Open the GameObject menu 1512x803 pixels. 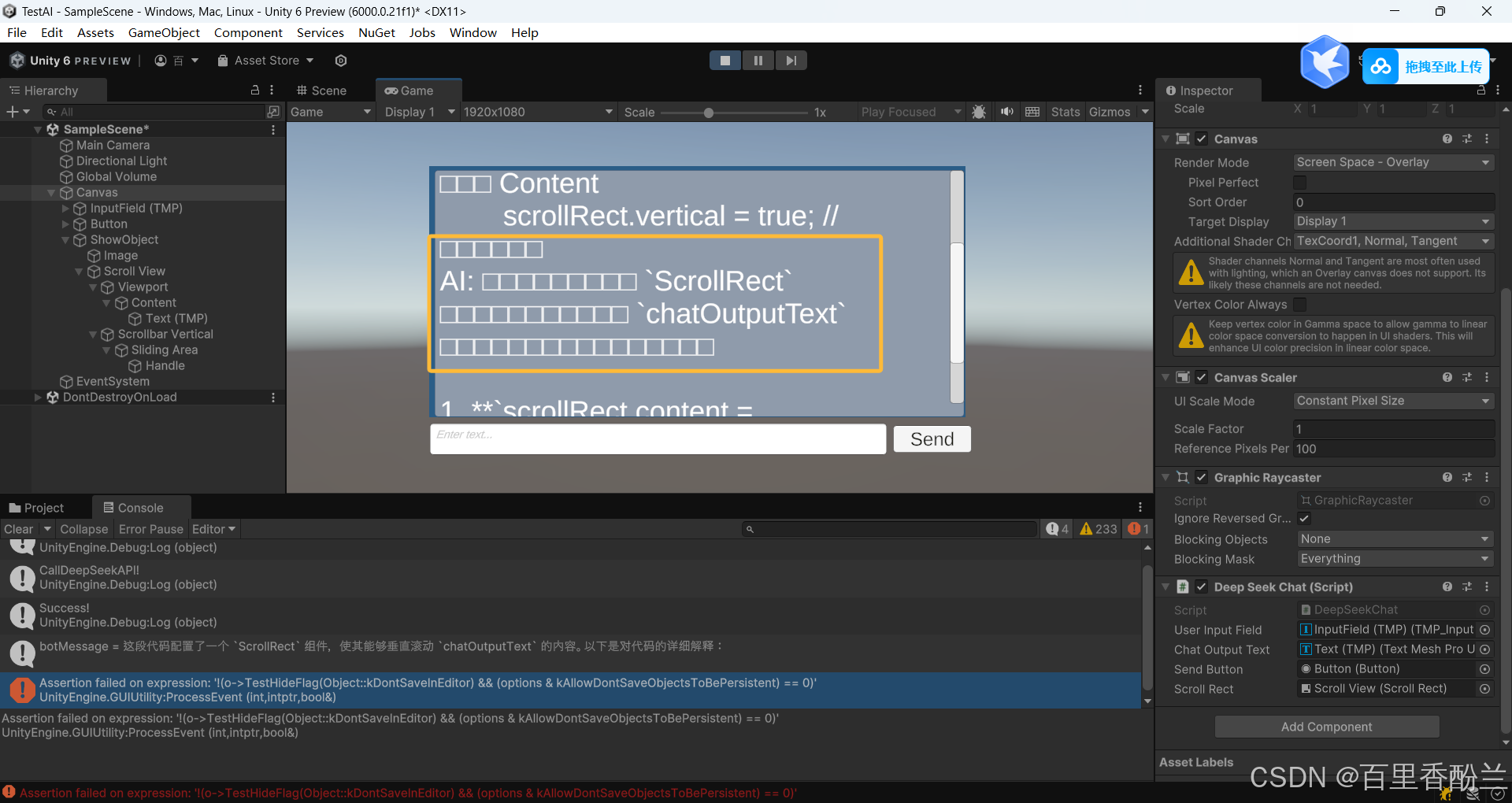(x=164, y=32)
